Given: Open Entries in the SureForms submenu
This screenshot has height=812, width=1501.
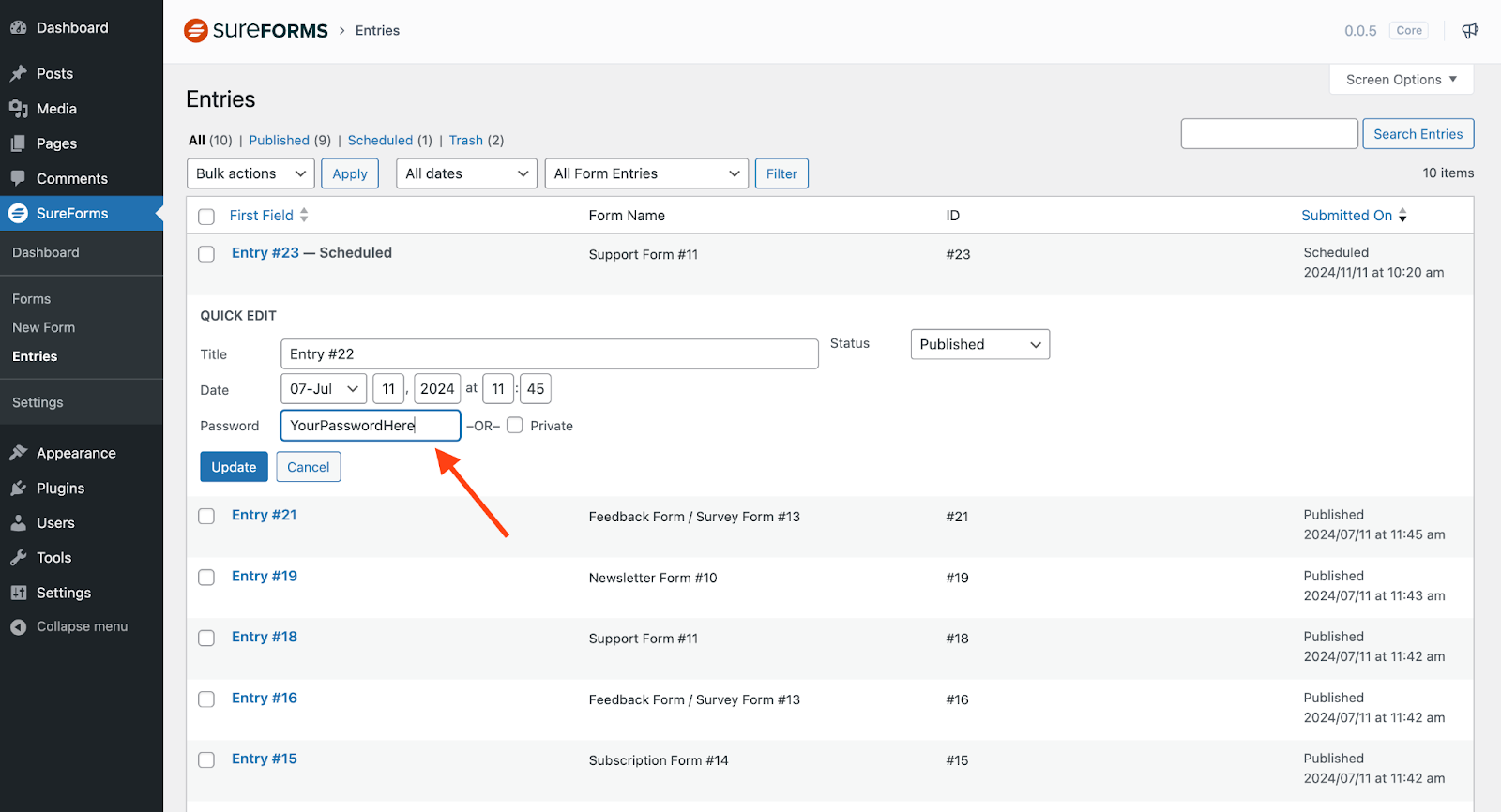Looking at the screenshot, I should (x=35, y=356).
